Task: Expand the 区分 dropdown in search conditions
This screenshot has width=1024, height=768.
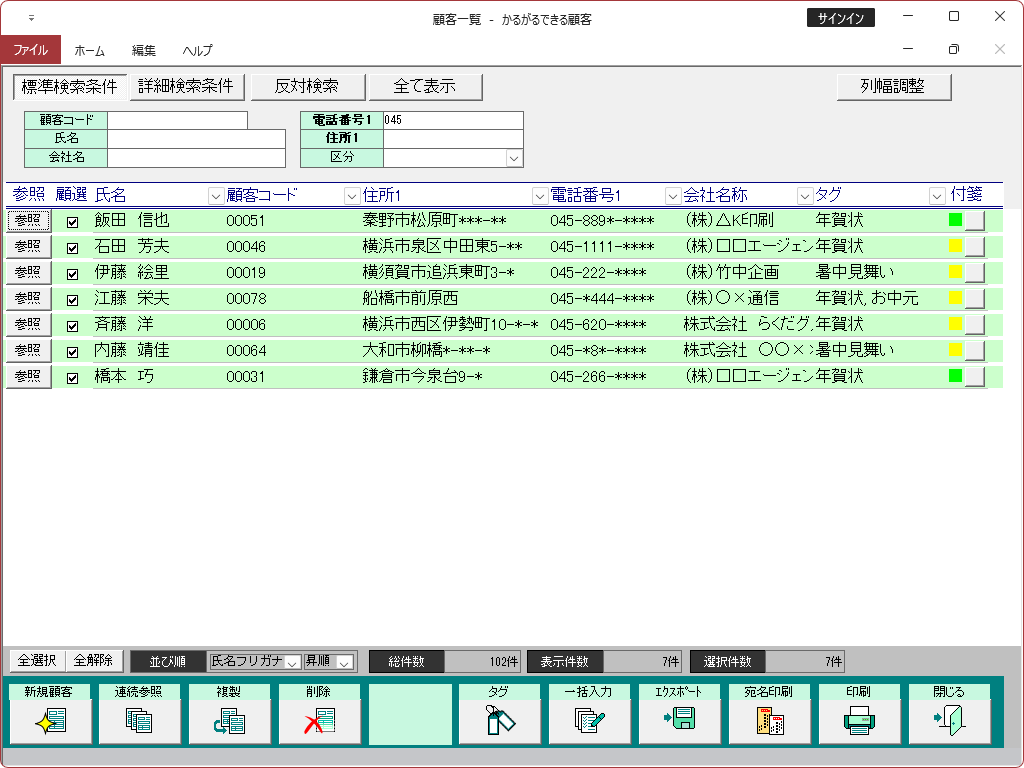Action: pos(514,158)
